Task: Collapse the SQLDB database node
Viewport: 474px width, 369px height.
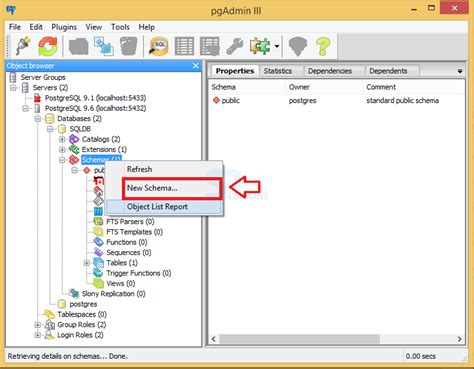Action: pos(50,129)
